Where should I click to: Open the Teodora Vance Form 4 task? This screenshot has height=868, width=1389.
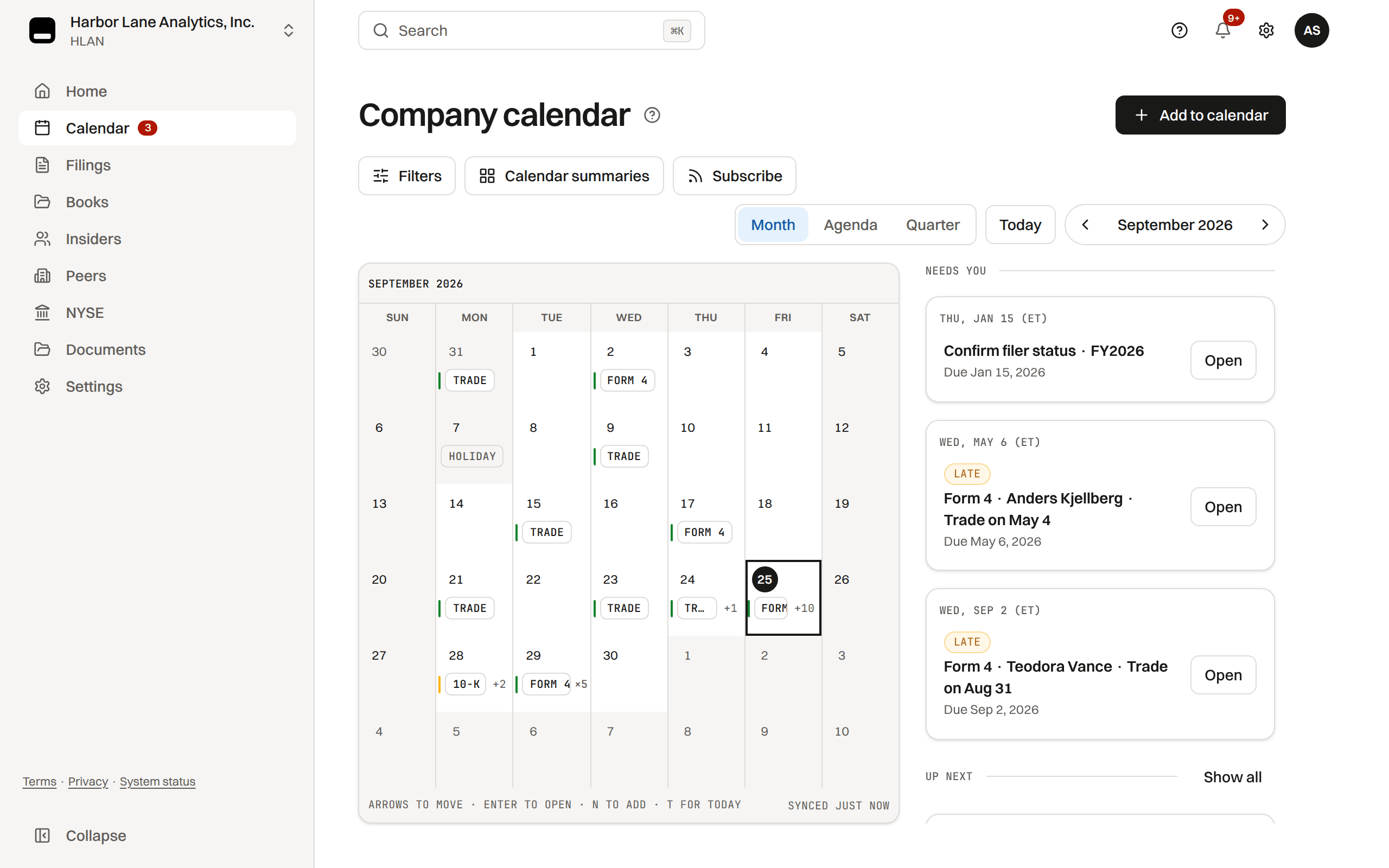click(x=1222, y=674)
